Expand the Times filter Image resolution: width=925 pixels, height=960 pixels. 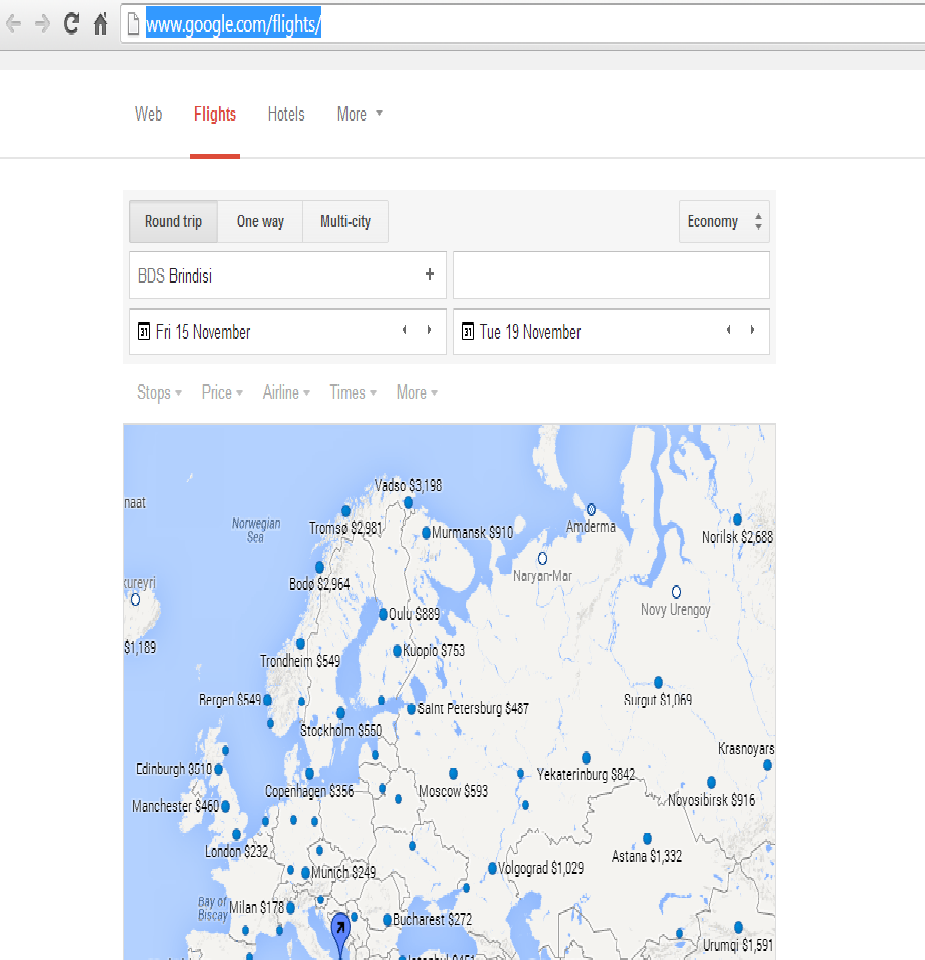coord(353,392)
